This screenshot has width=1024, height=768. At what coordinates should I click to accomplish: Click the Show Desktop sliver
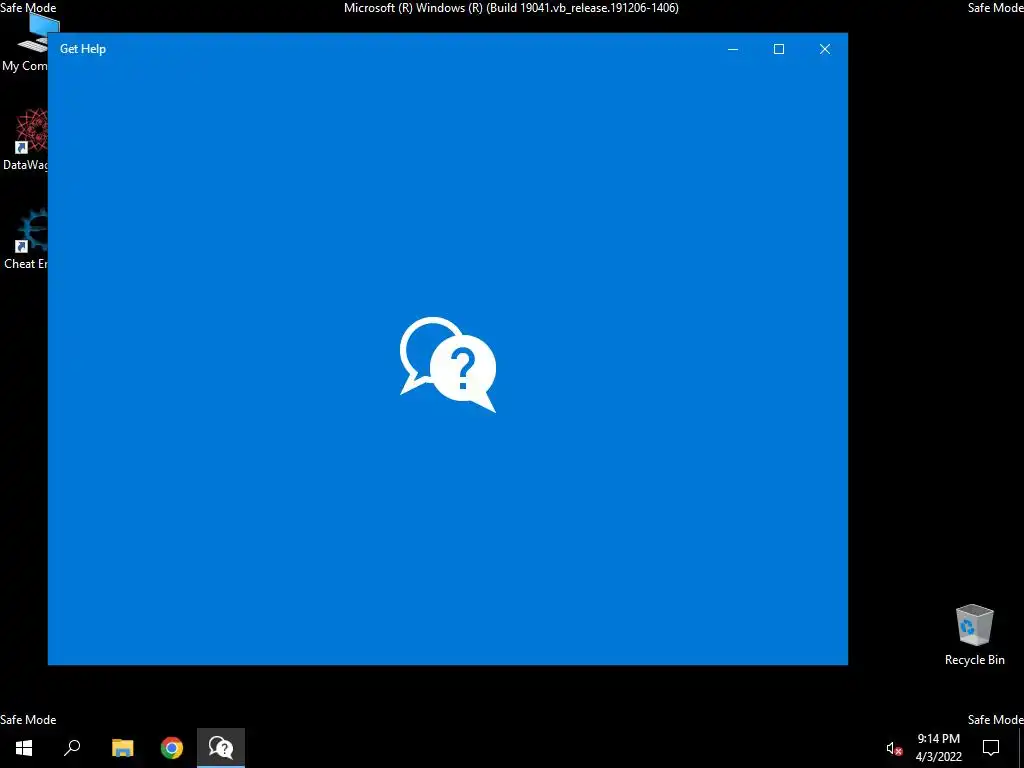tap(1021, 748)
